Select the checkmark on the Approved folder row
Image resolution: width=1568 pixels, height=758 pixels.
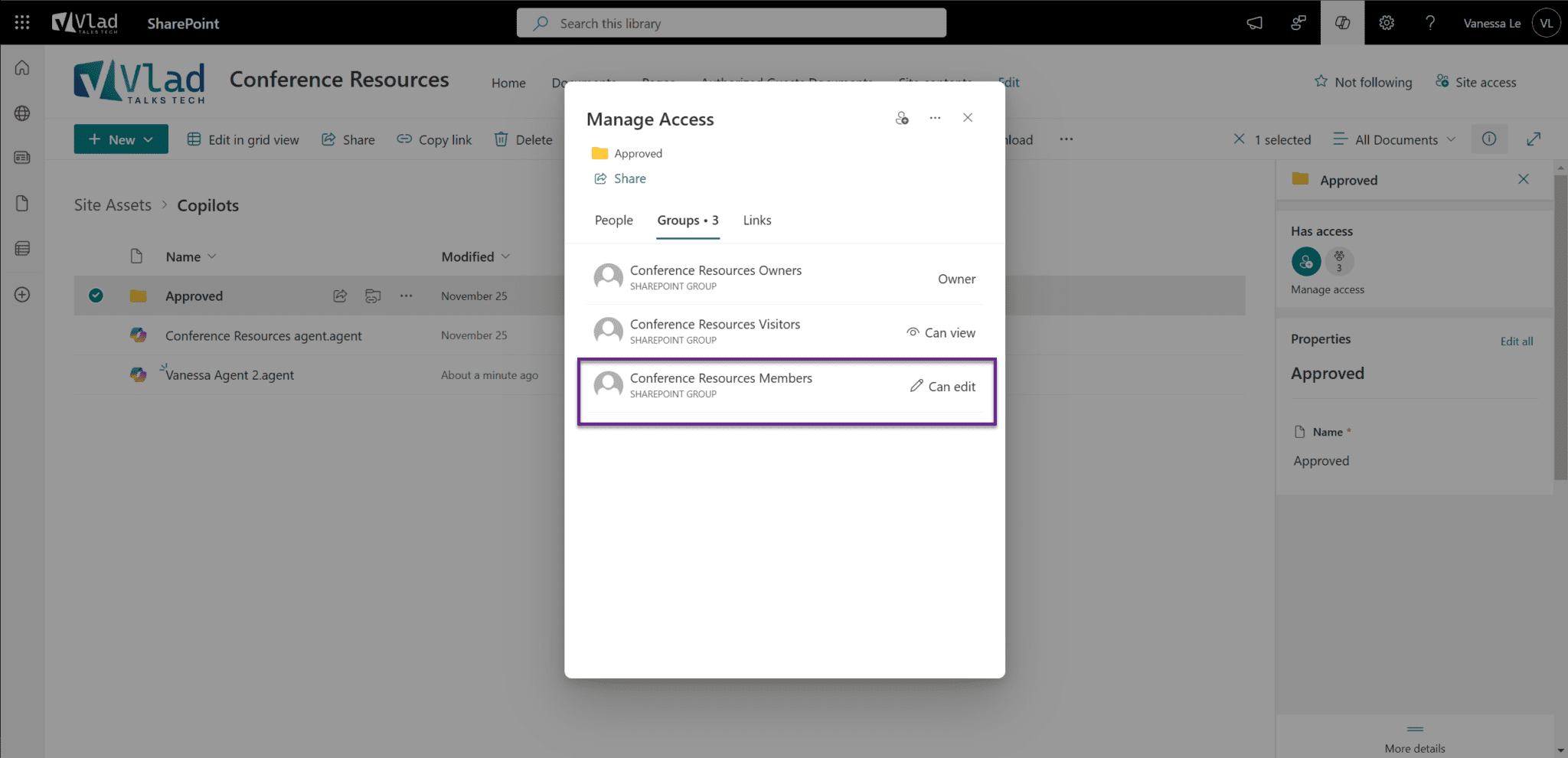tap(96, 295)
